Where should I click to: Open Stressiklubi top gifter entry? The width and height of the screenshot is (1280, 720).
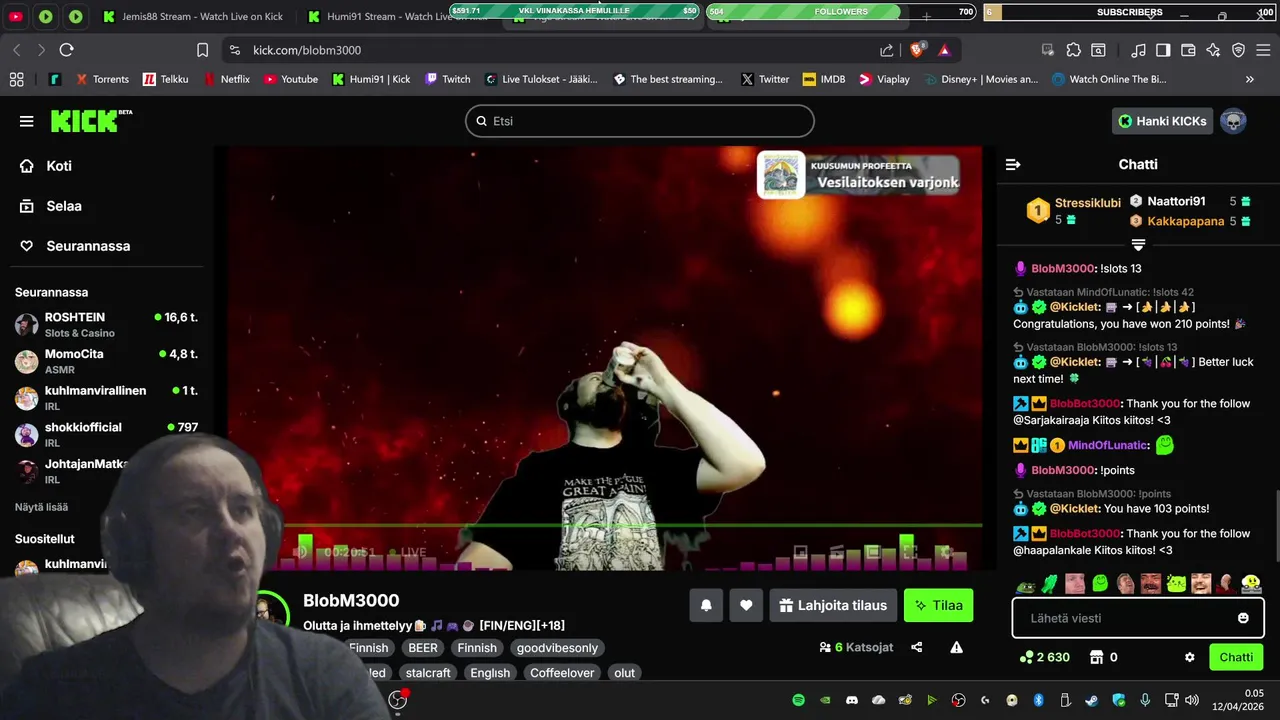coord(1074,211)
